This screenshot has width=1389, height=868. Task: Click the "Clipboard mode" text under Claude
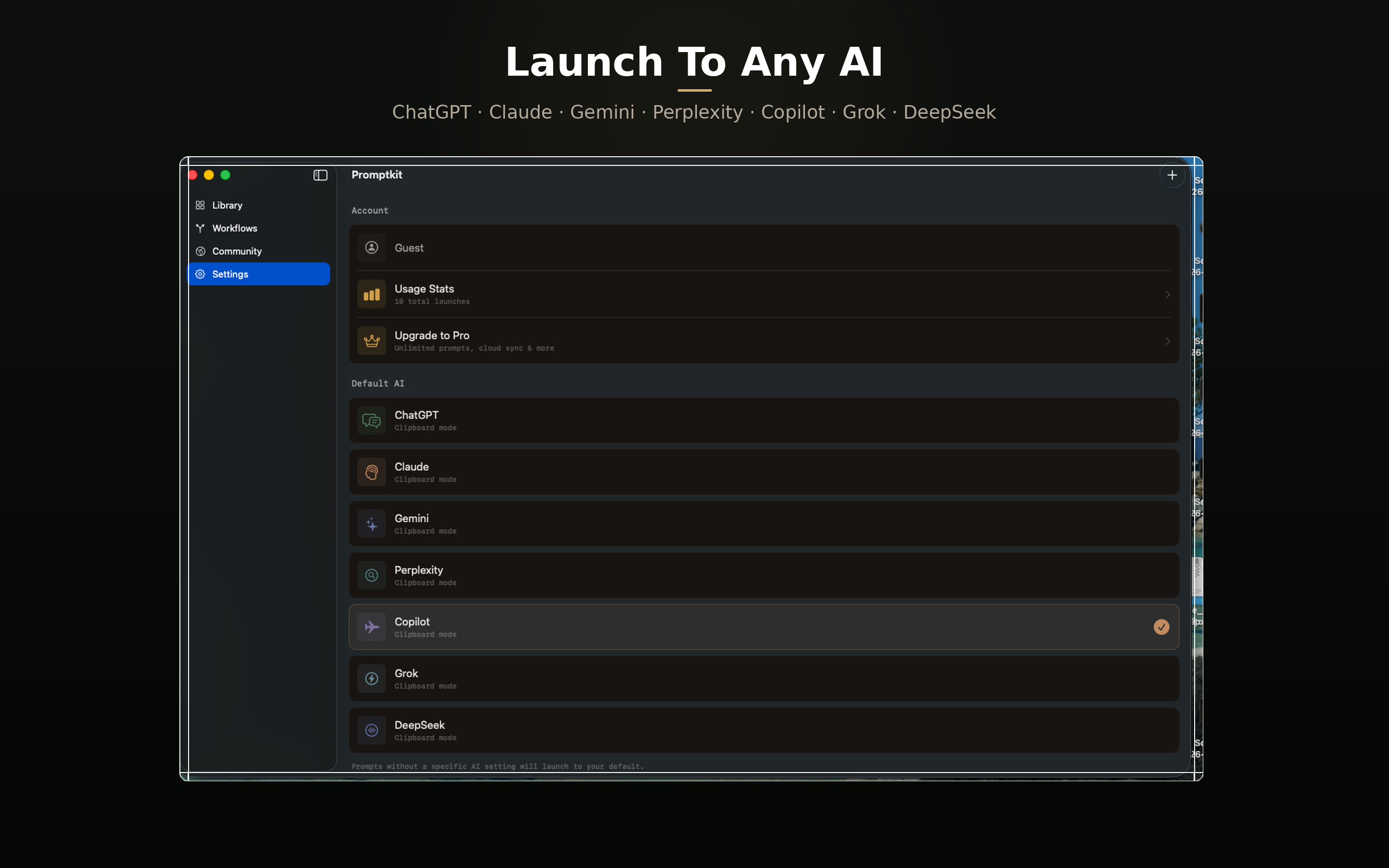click(425, 479)
